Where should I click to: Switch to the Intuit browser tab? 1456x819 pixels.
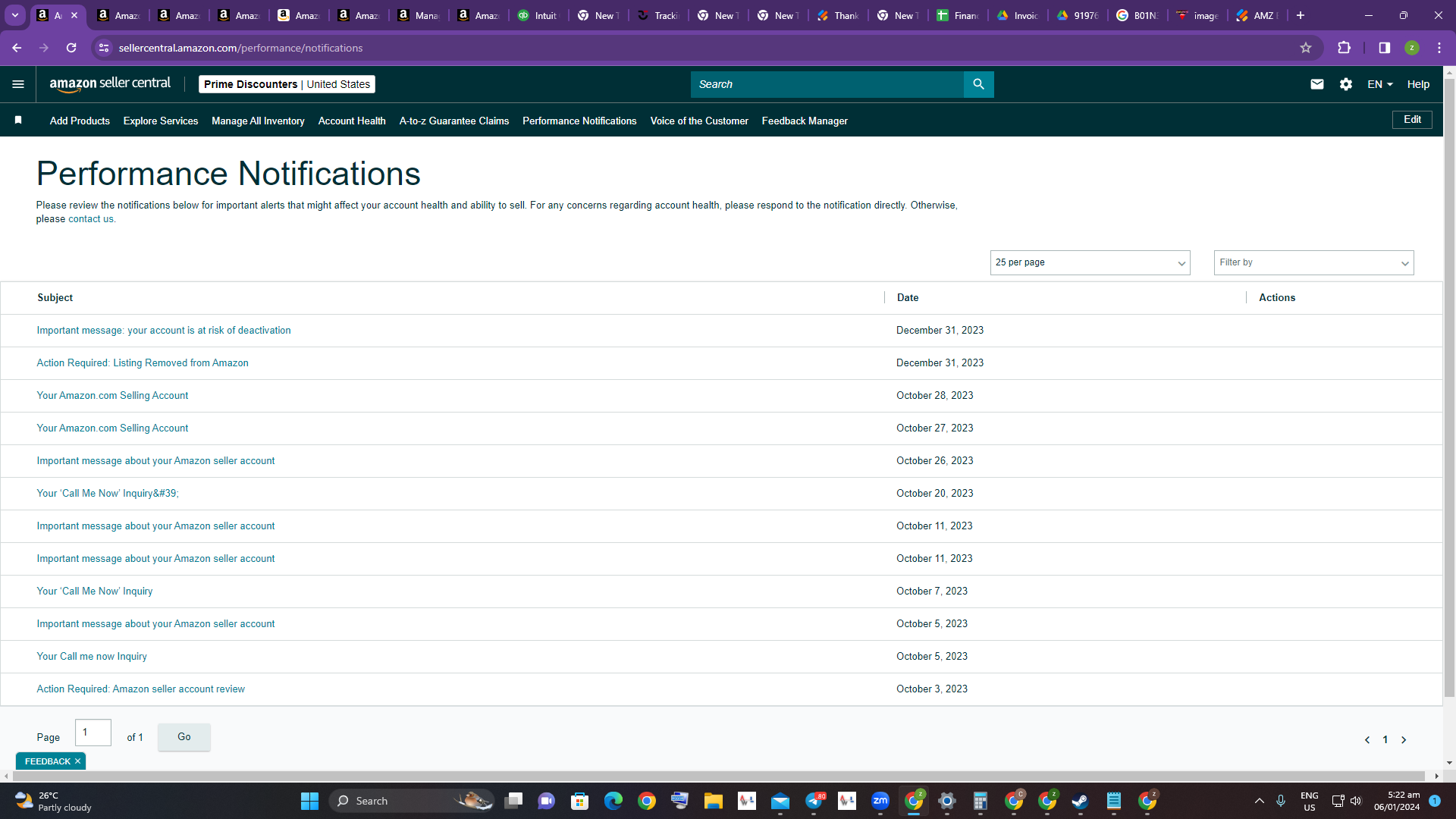pos(538,15)
